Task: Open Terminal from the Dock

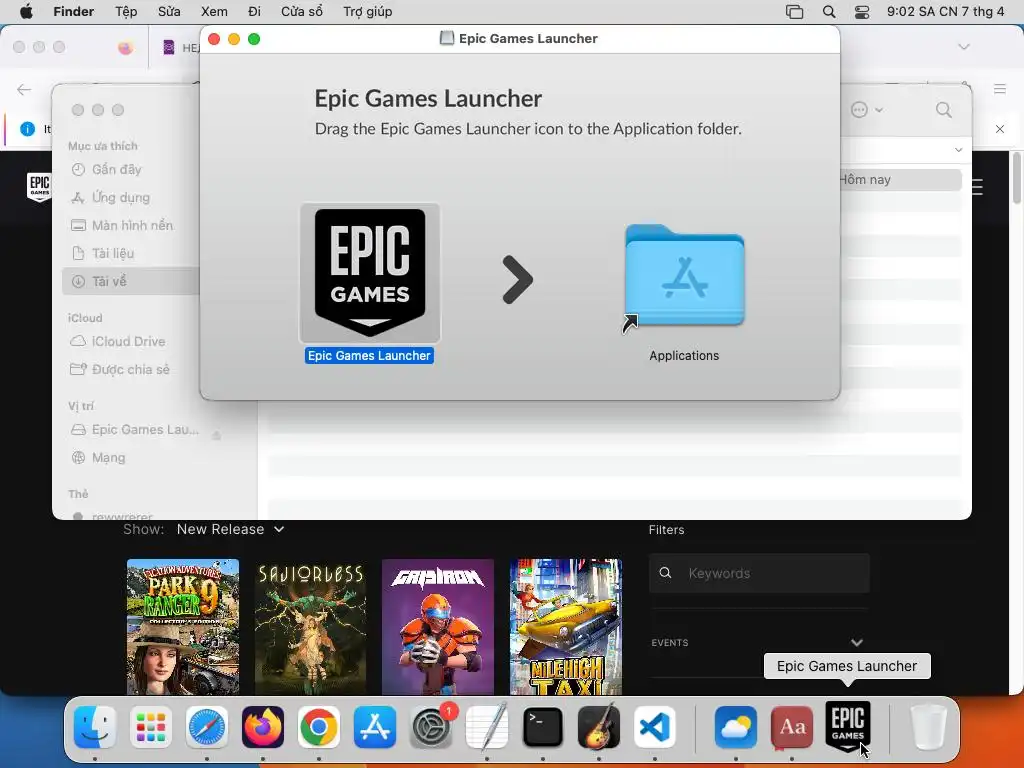Action: pyautogui.click(x=543, y=727)
